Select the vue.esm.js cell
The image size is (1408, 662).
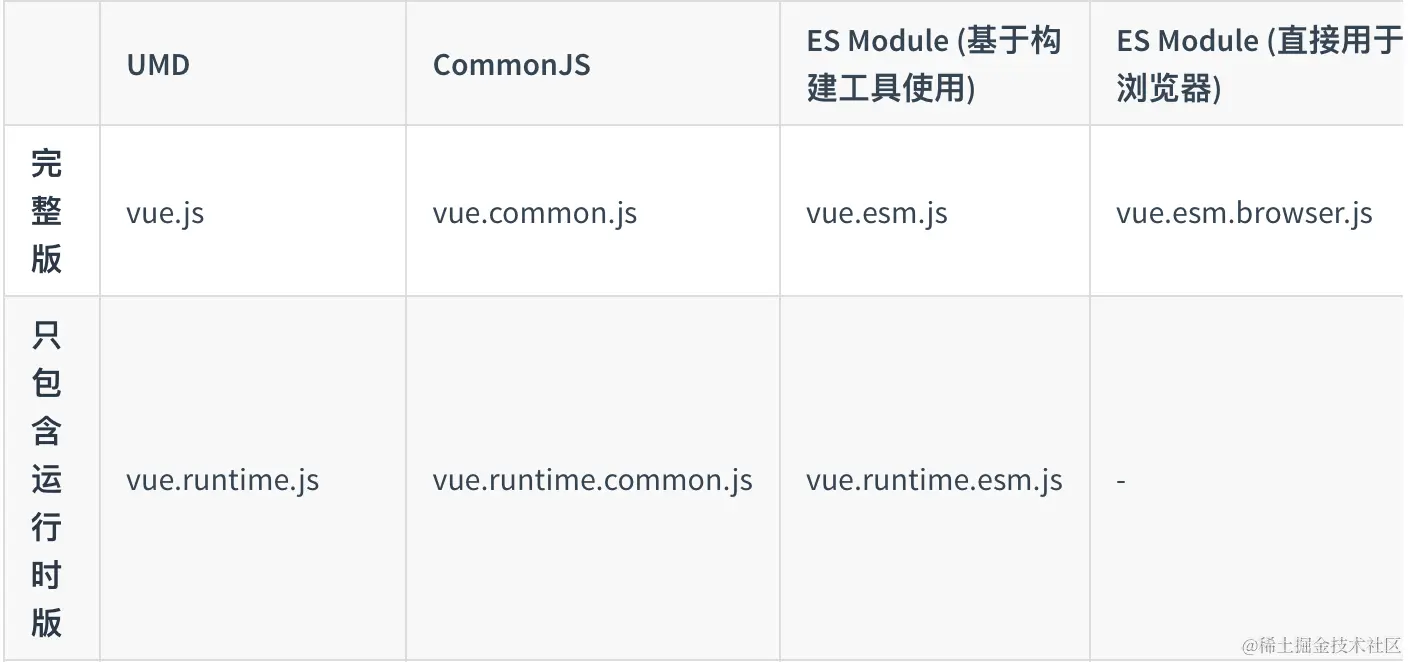pos(876,213)
